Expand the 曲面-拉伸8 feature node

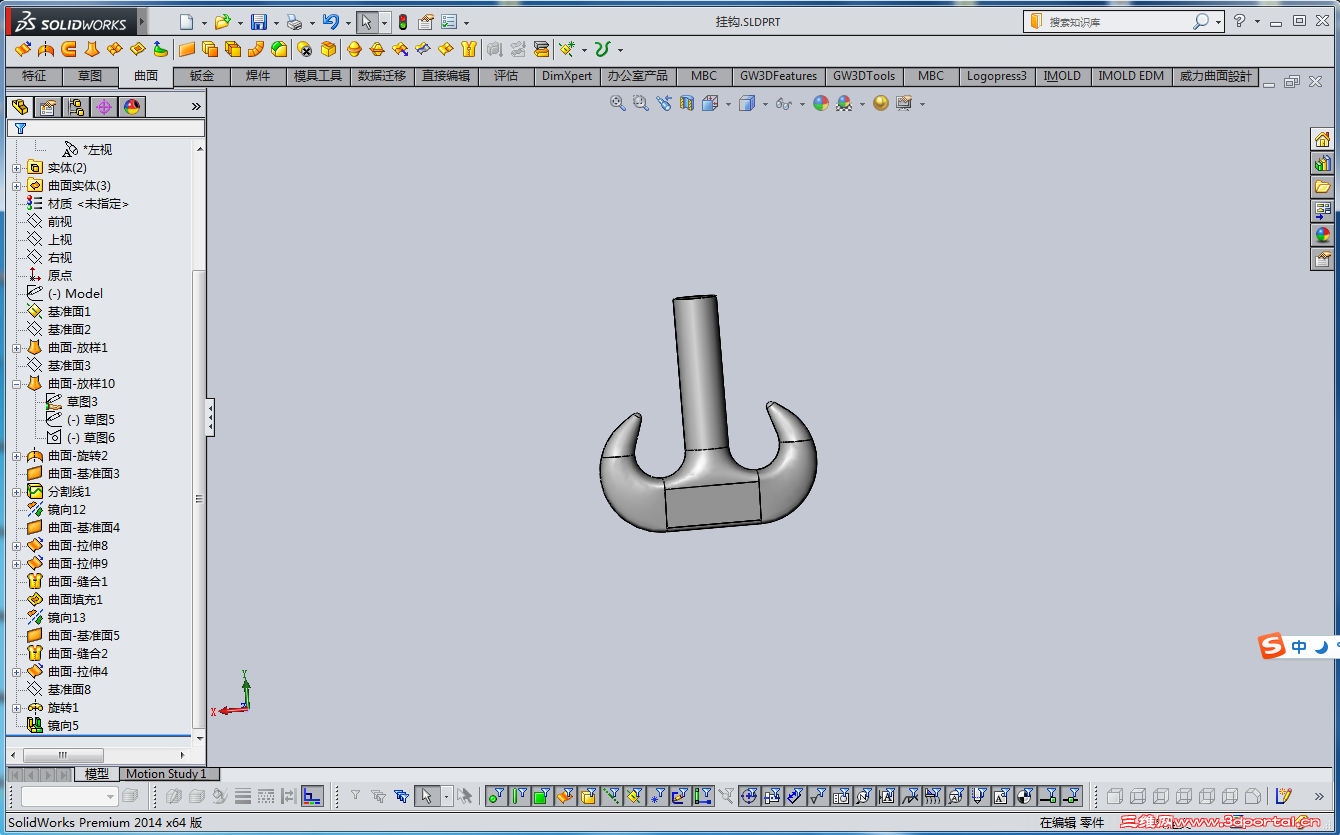coord(17,546)
